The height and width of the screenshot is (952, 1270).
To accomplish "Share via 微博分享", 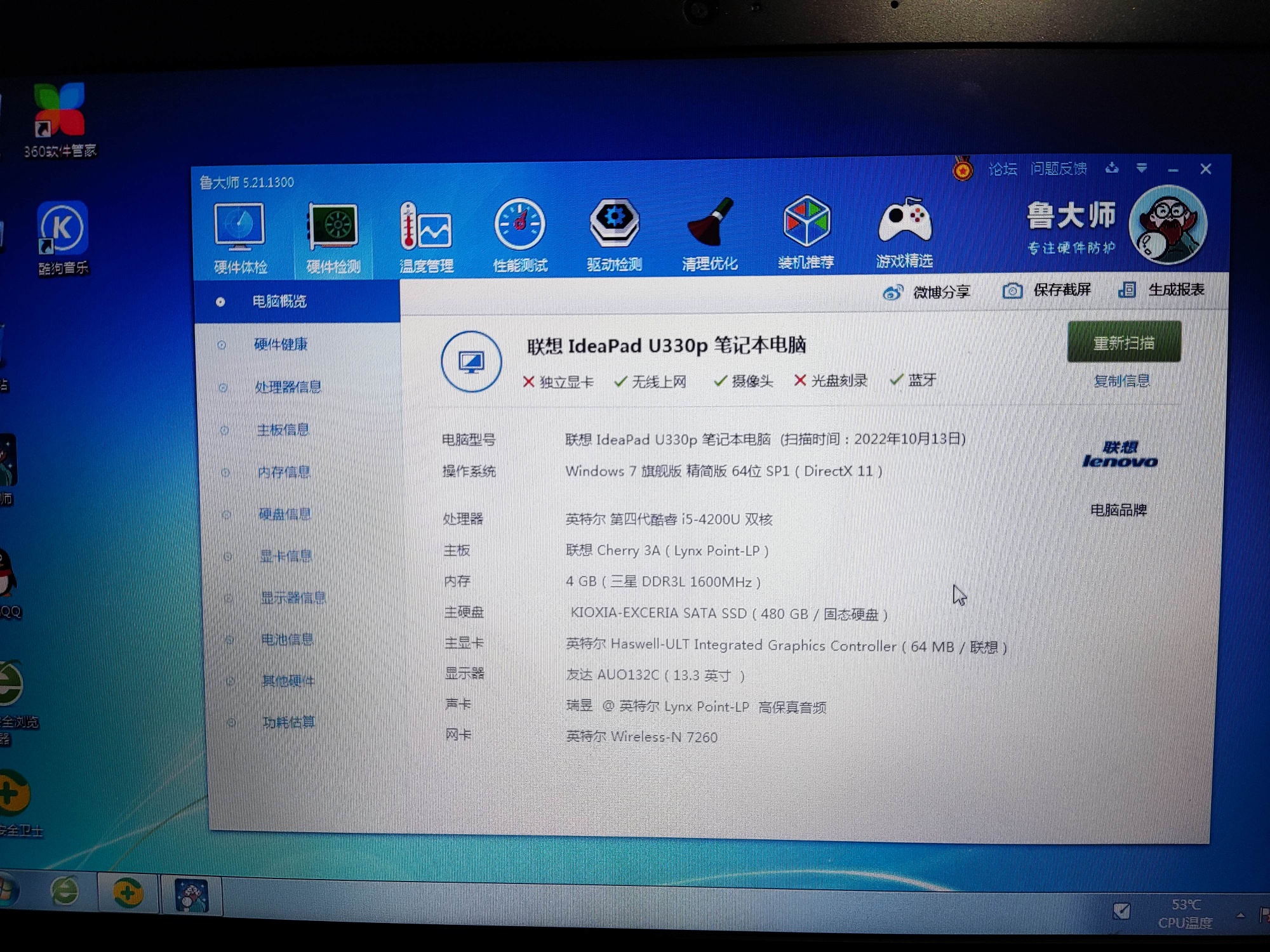I will click(926, 292).
